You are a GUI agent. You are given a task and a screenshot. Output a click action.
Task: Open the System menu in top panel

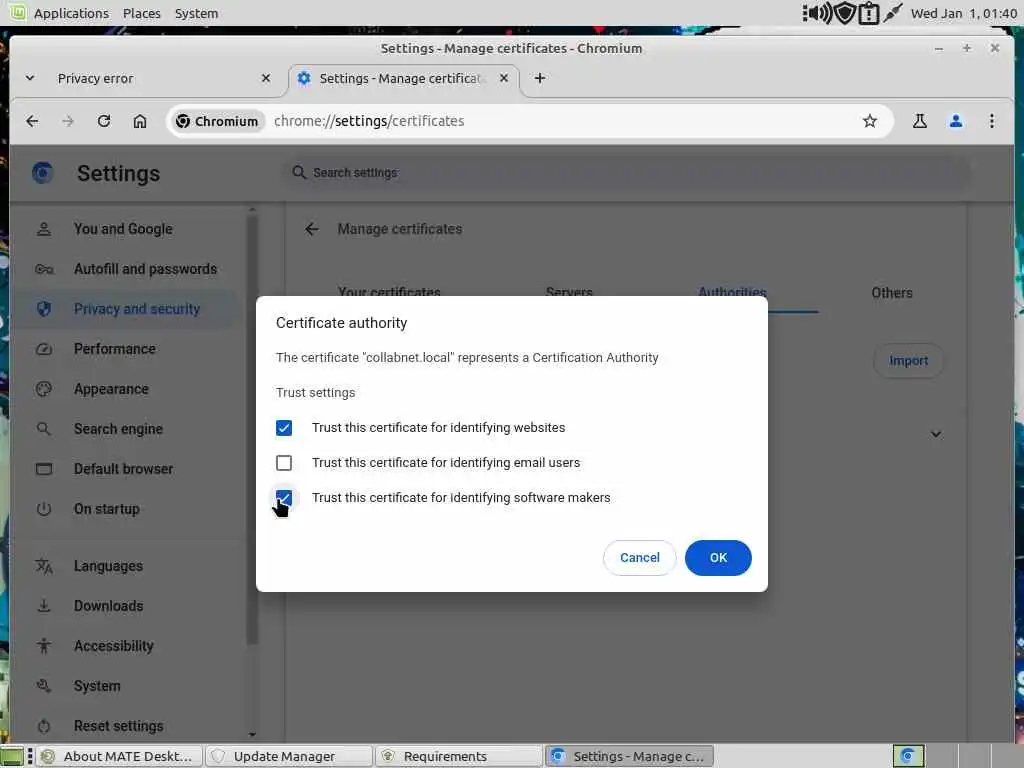pos(196,13)
